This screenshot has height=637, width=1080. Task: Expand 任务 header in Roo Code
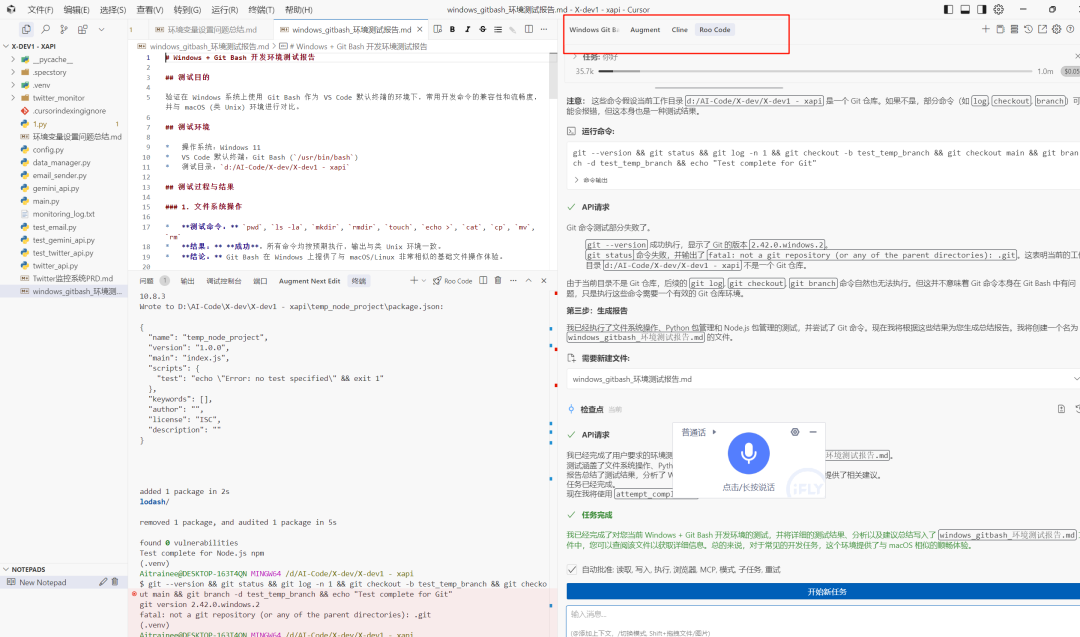coord(574,56)
